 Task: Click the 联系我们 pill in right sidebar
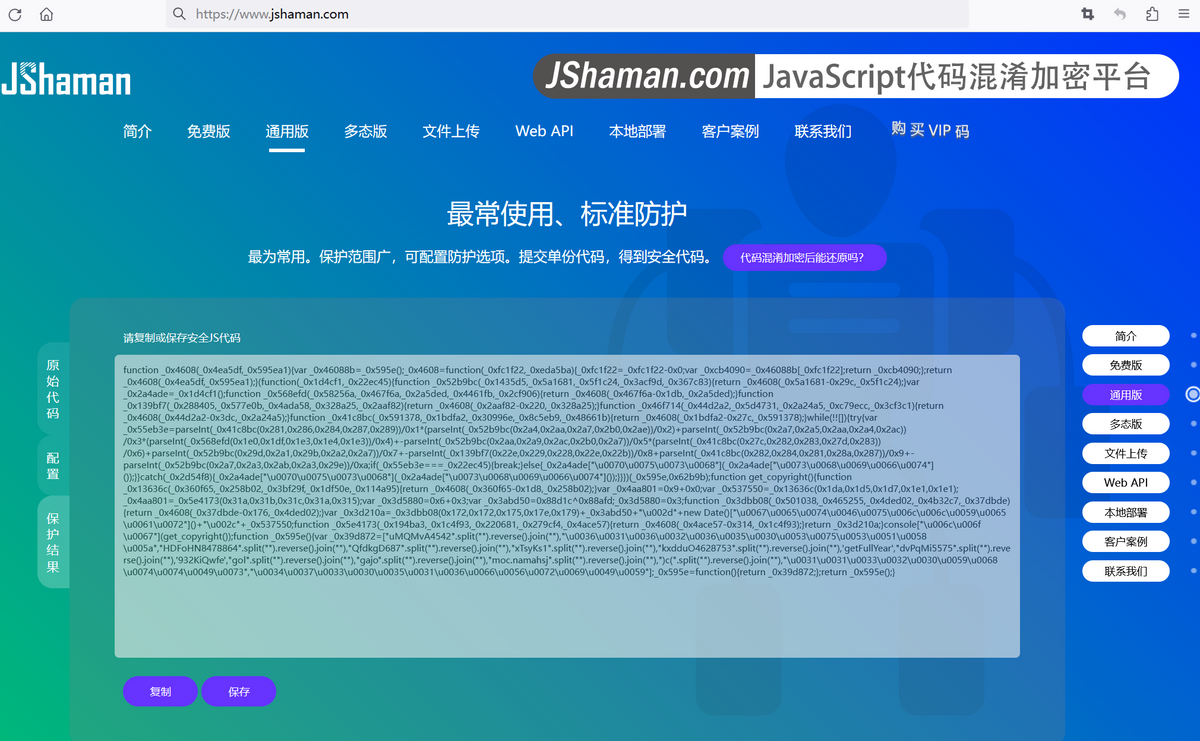[x=1126, y=572]
